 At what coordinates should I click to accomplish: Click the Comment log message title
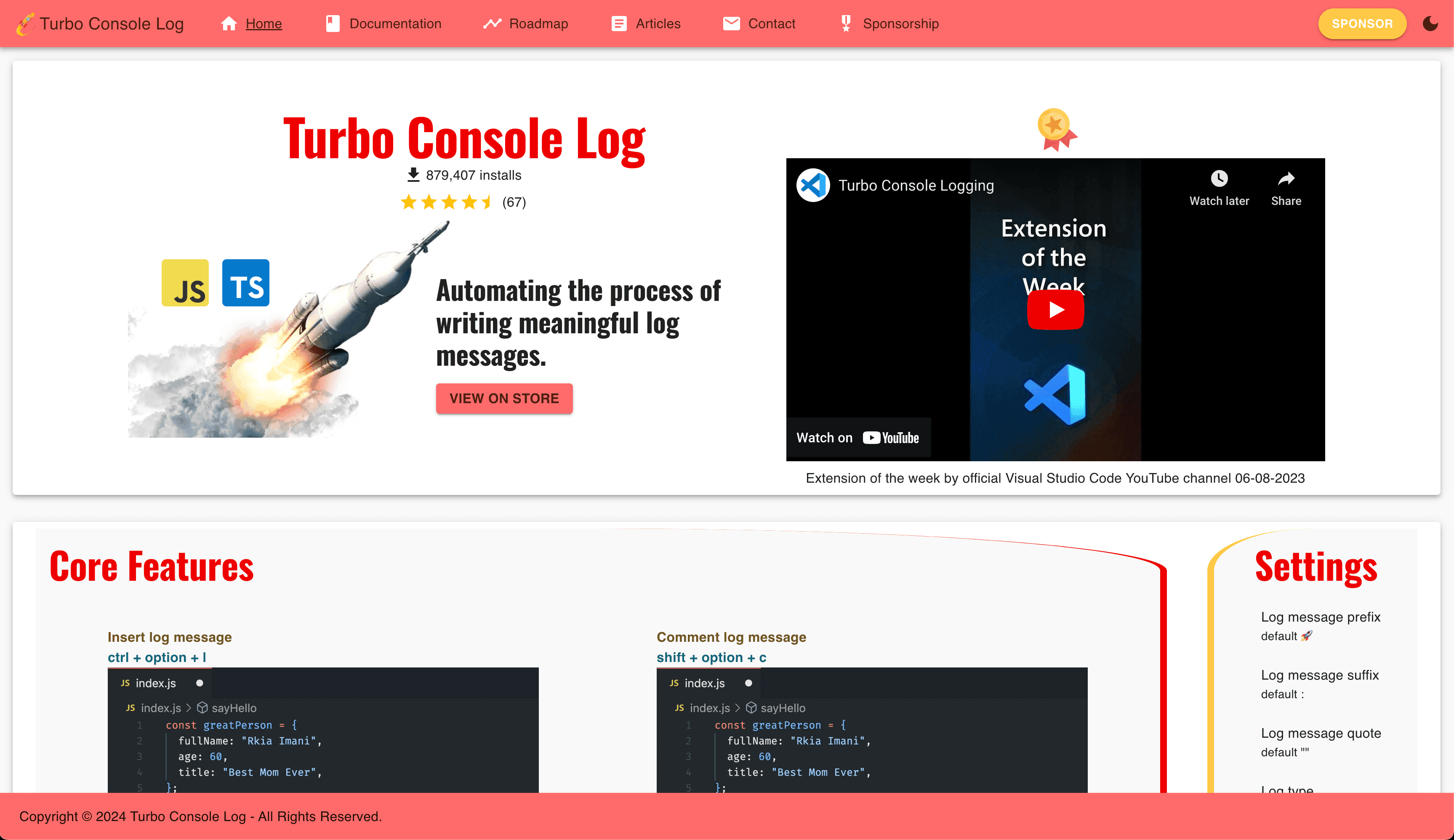[x=731, y=637]
